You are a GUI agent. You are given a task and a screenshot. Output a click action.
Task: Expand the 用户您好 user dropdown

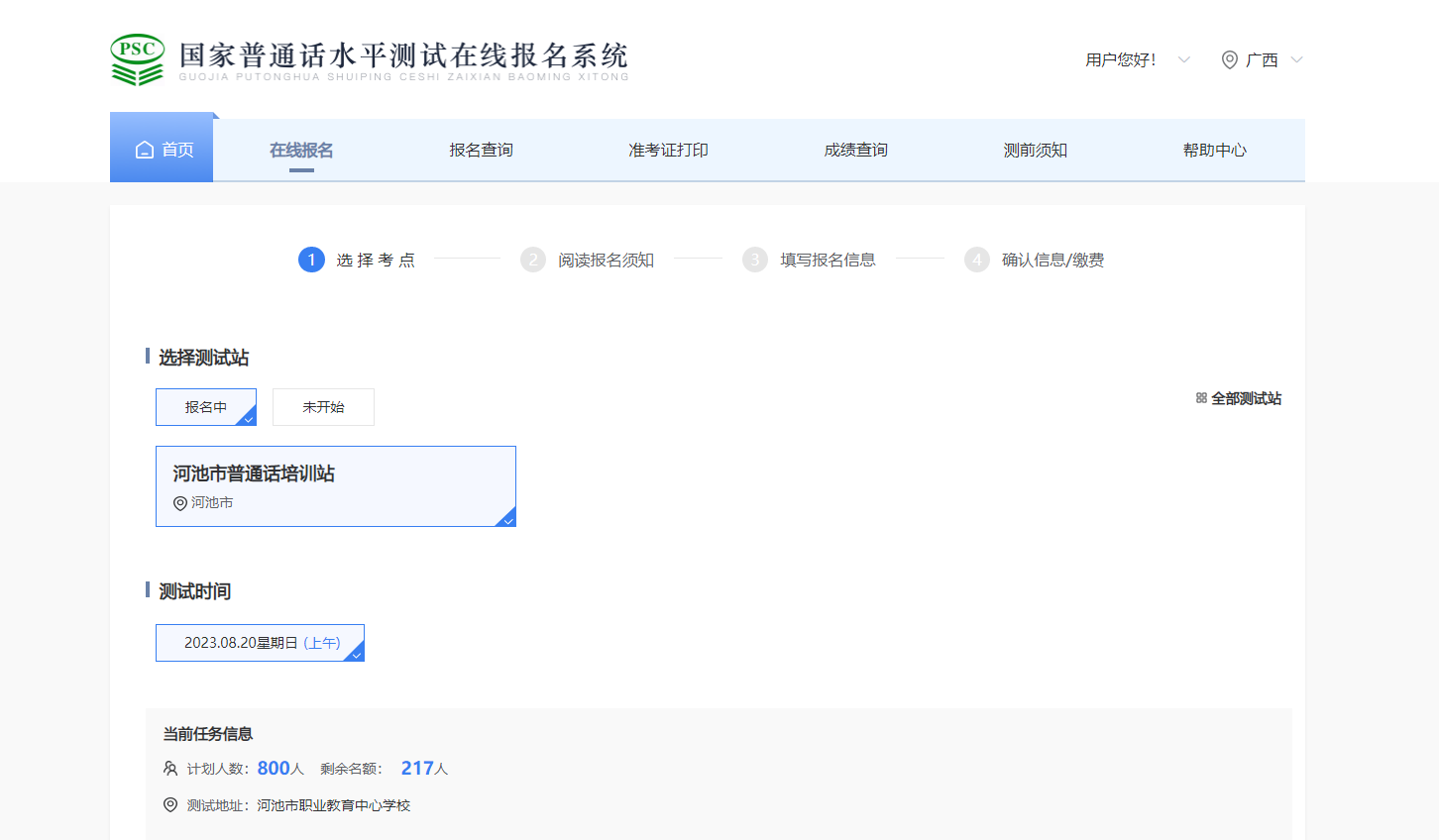pyautogui.click(x=1183, y=59)
